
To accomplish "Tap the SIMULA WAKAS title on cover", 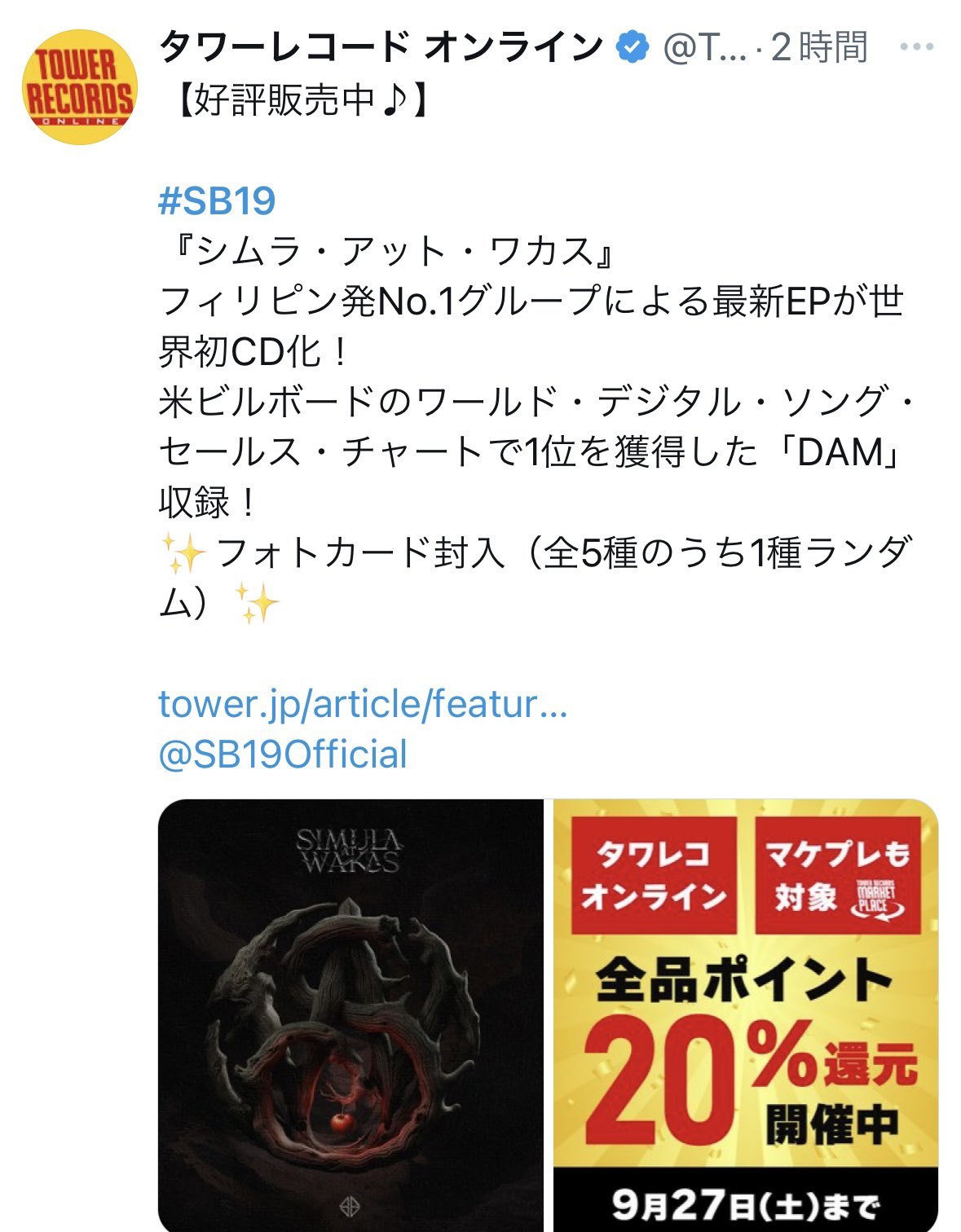I will click(349, 851).
